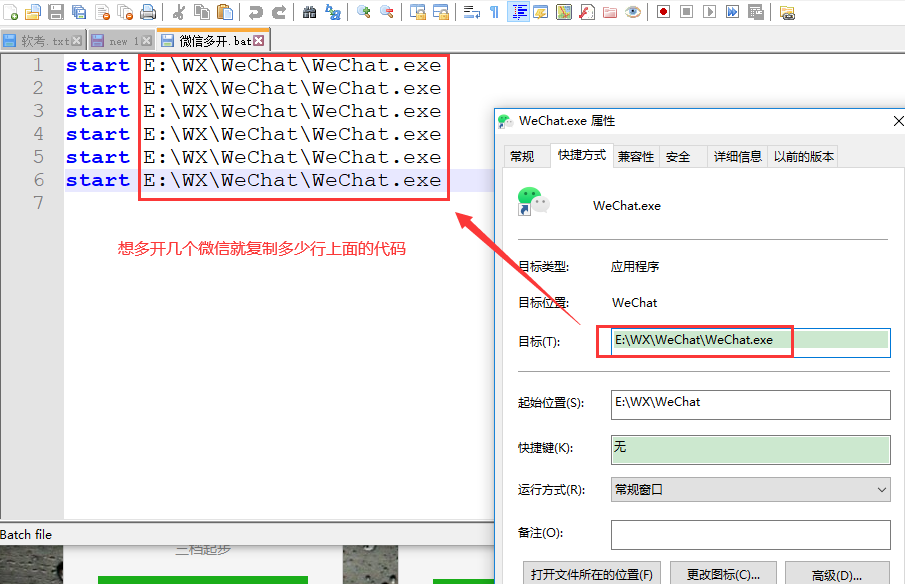Click the 起始位置(S) field
This screenshot has width=905, height=584.
click(x=750, y=405)
